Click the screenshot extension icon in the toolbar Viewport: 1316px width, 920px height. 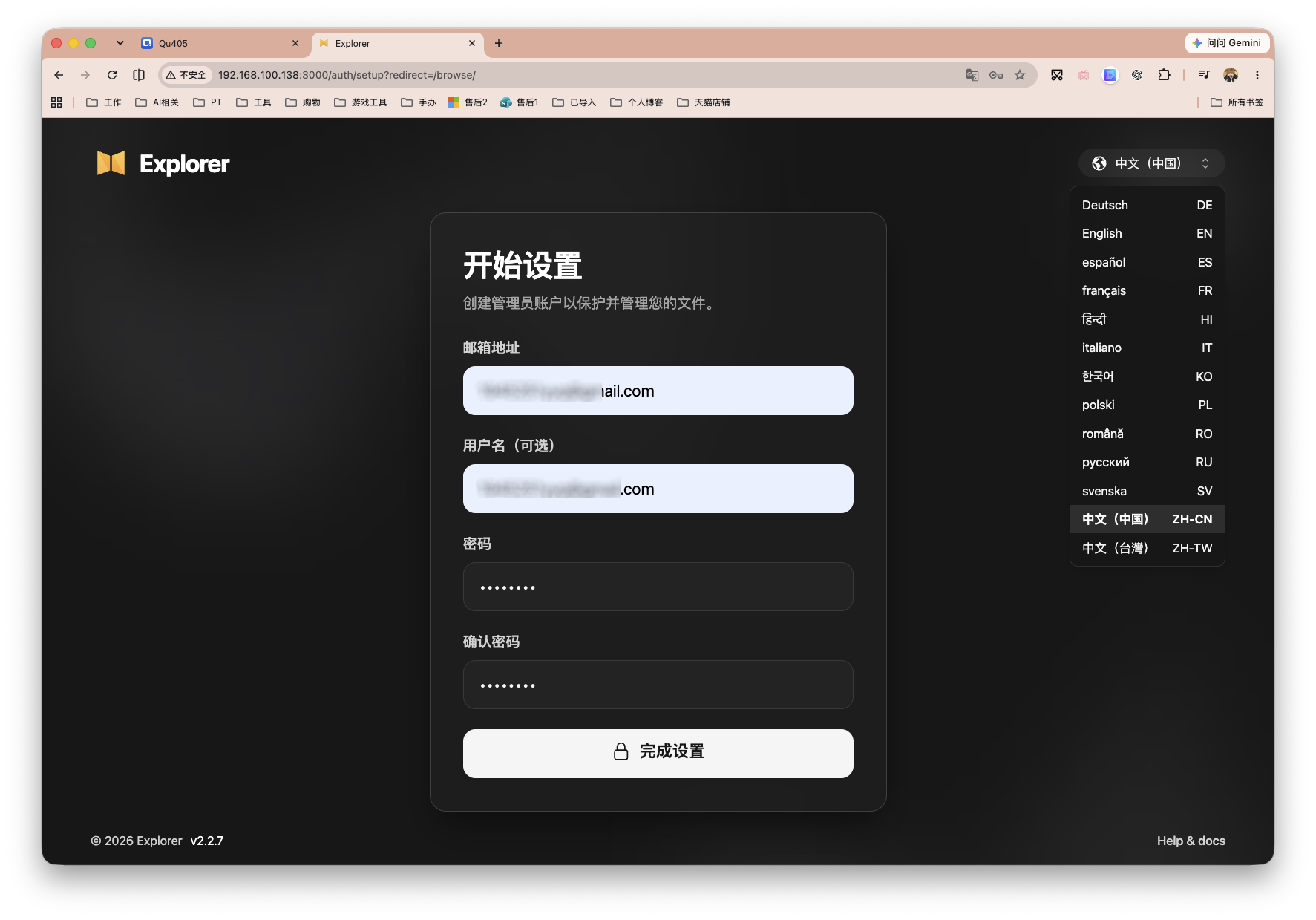(x=1057, y=75)
